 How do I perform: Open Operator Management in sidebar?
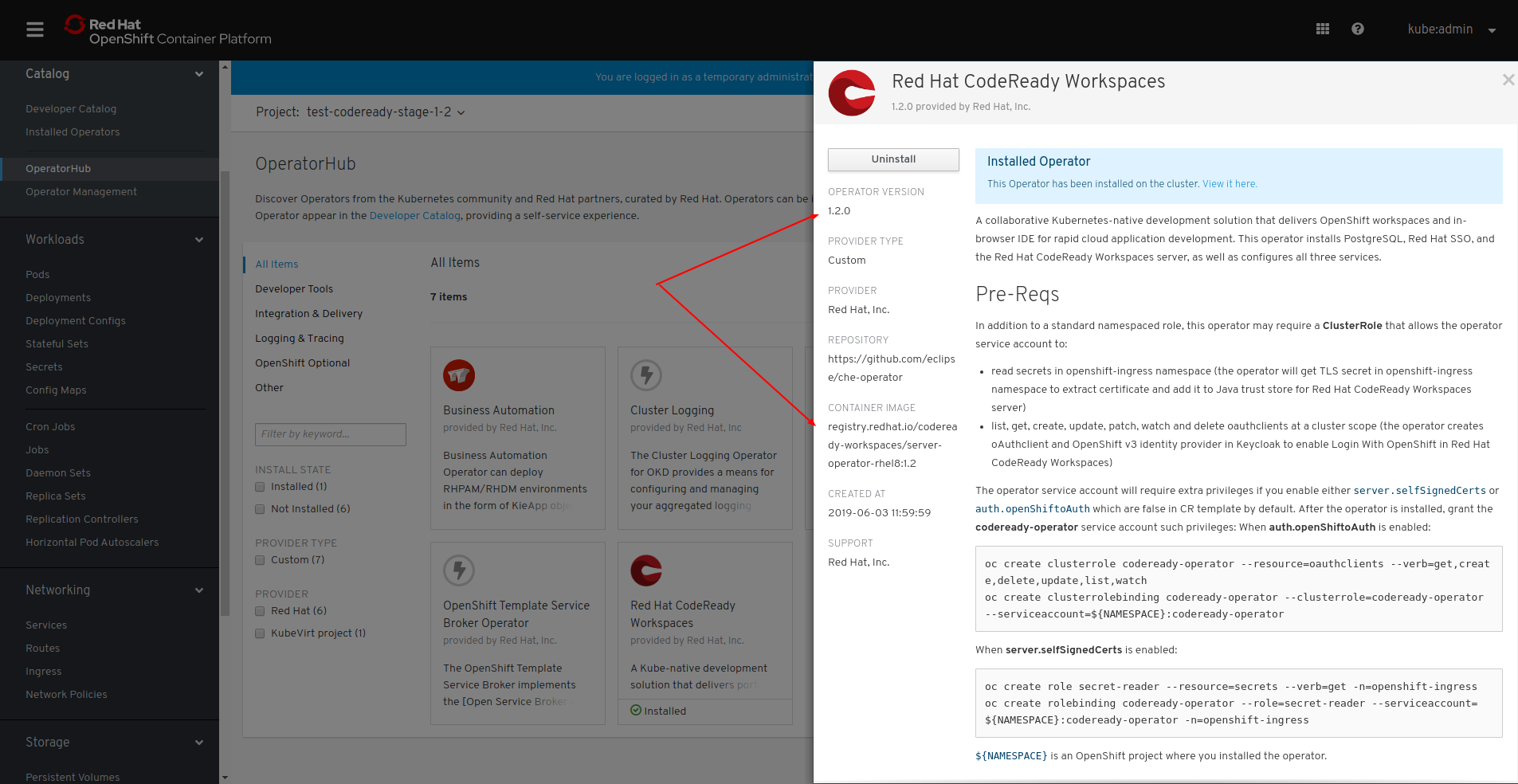(81, 192)
